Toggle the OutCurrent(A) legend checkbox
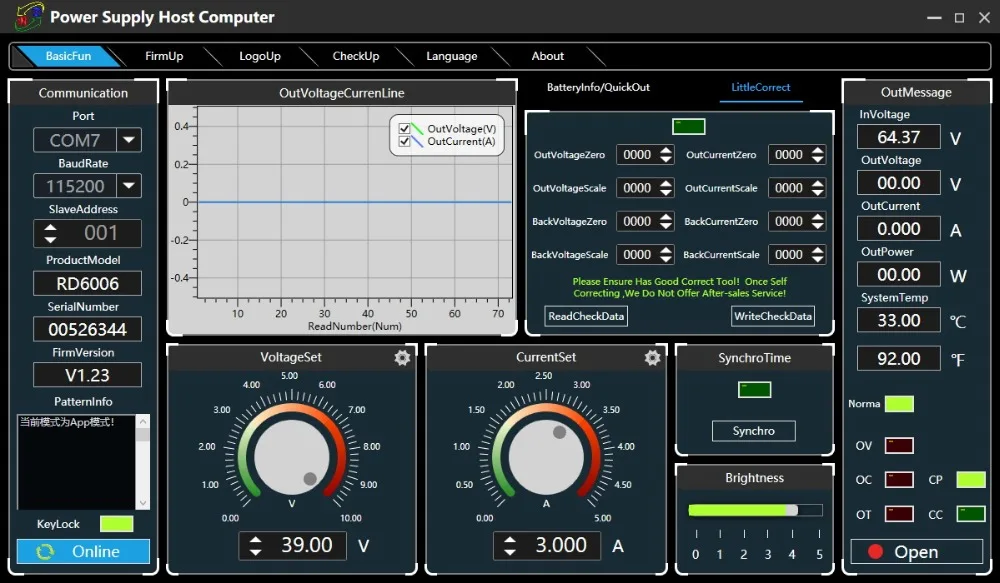 click(404, 141)
